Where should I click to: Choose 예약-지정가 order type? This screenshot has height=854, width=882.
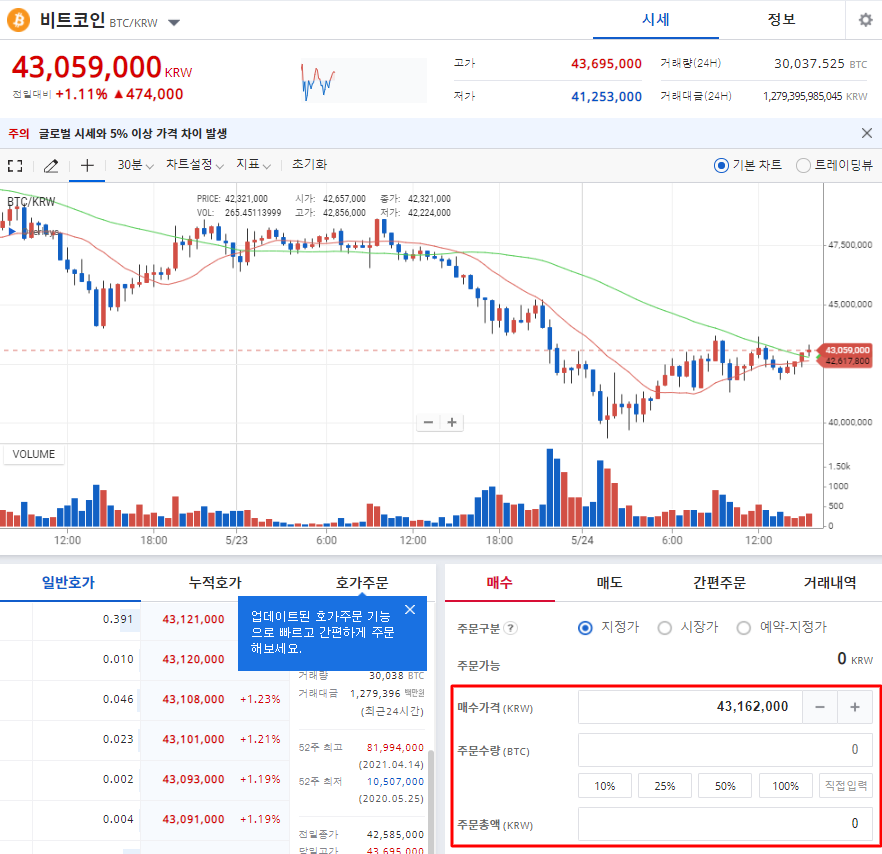pos(744,627)
